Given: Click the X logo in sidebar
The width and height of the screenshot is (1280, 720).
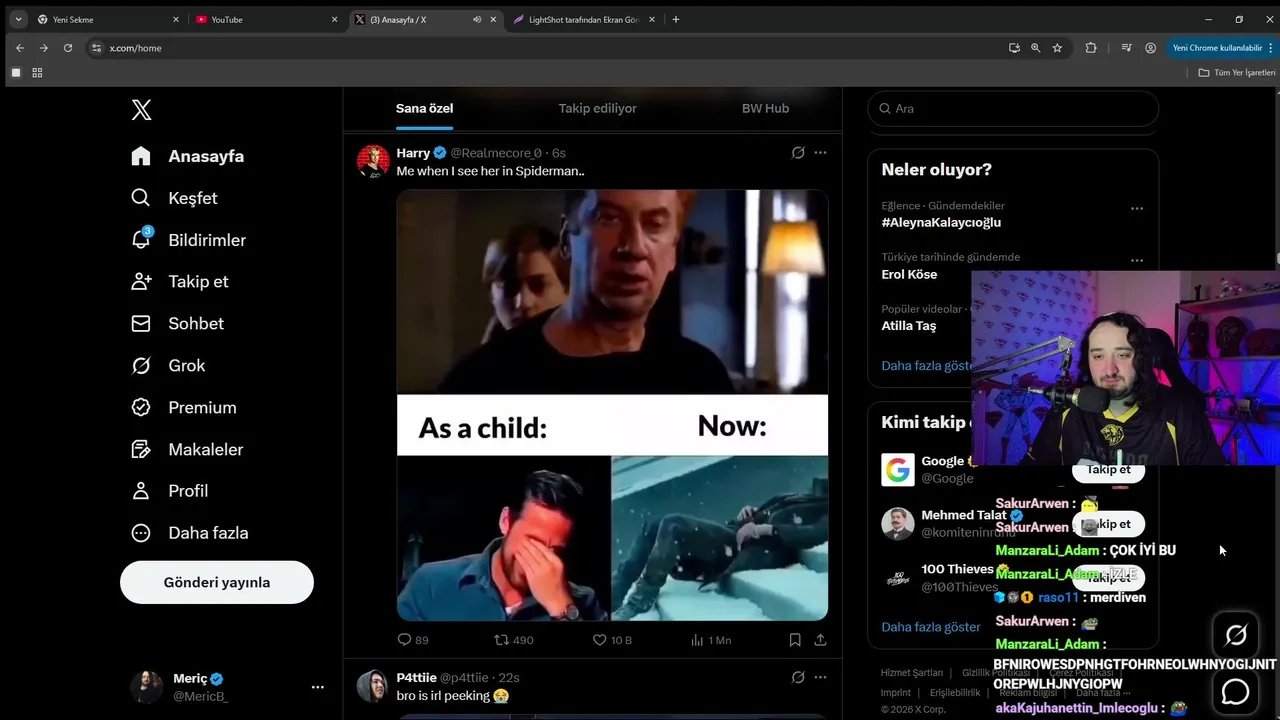Looking at the screenshot, I should [x=142, y=110].
